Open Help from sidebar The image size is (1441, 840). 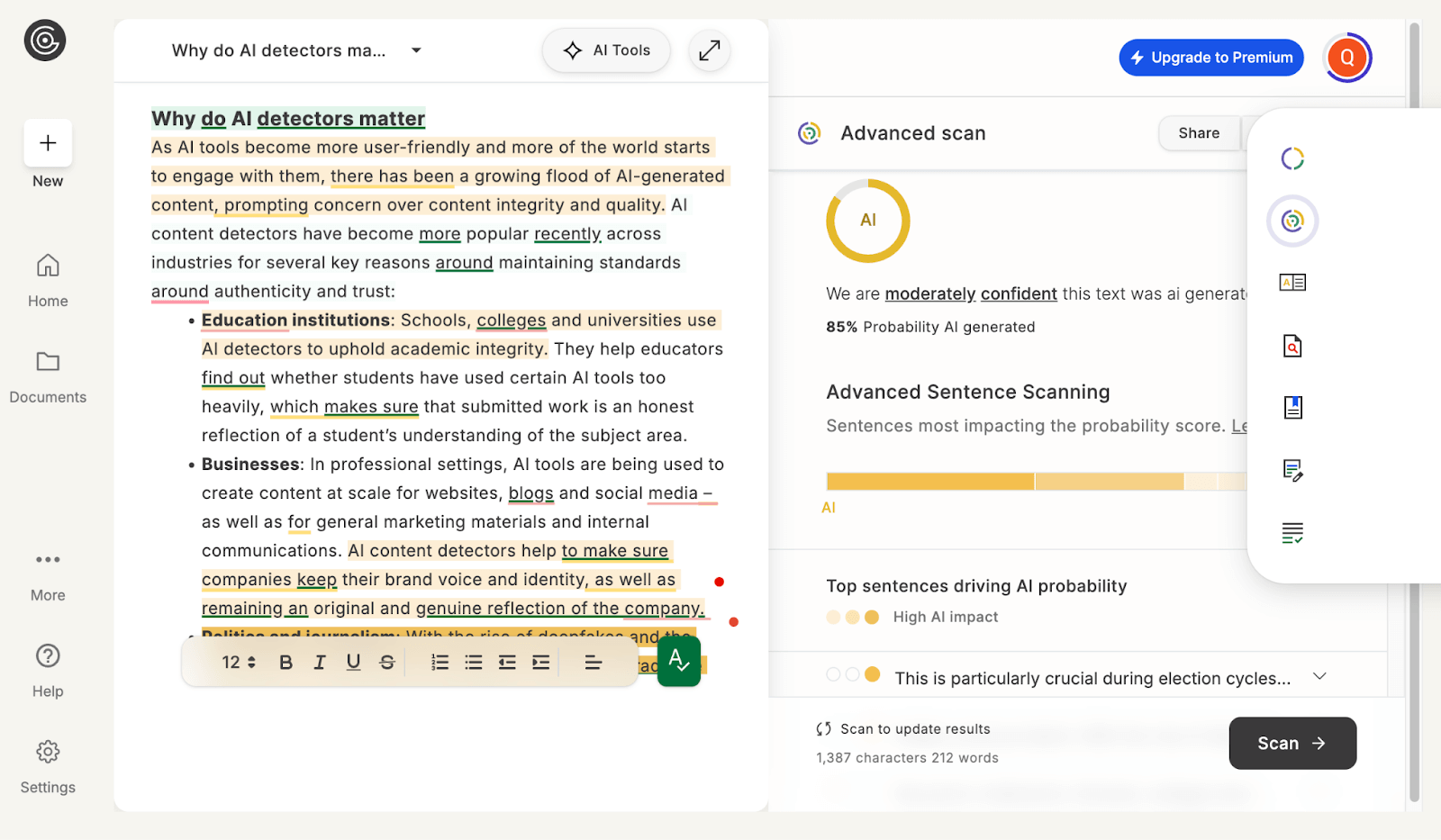tap(48, 671)
